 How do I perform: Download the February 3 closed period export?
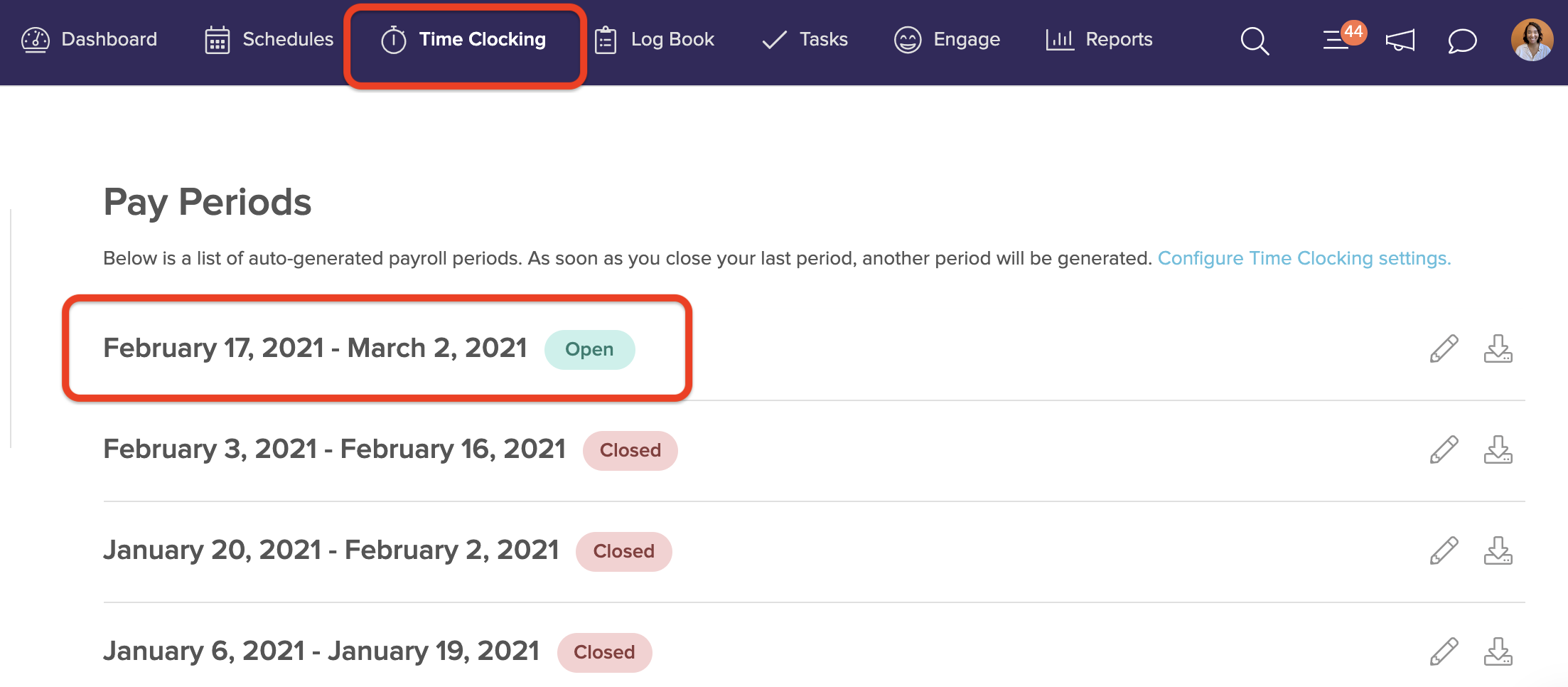click(1498, 450)
